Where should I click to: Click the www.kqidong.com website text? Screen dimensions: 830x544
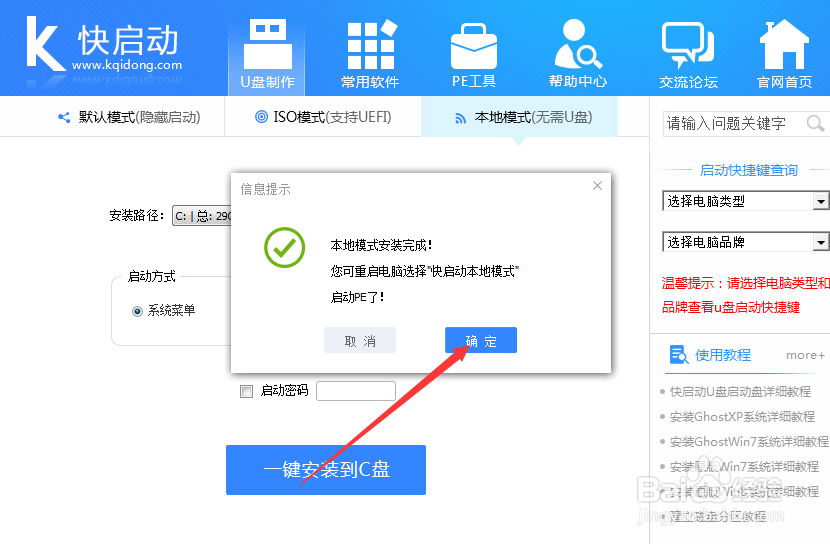127,65
